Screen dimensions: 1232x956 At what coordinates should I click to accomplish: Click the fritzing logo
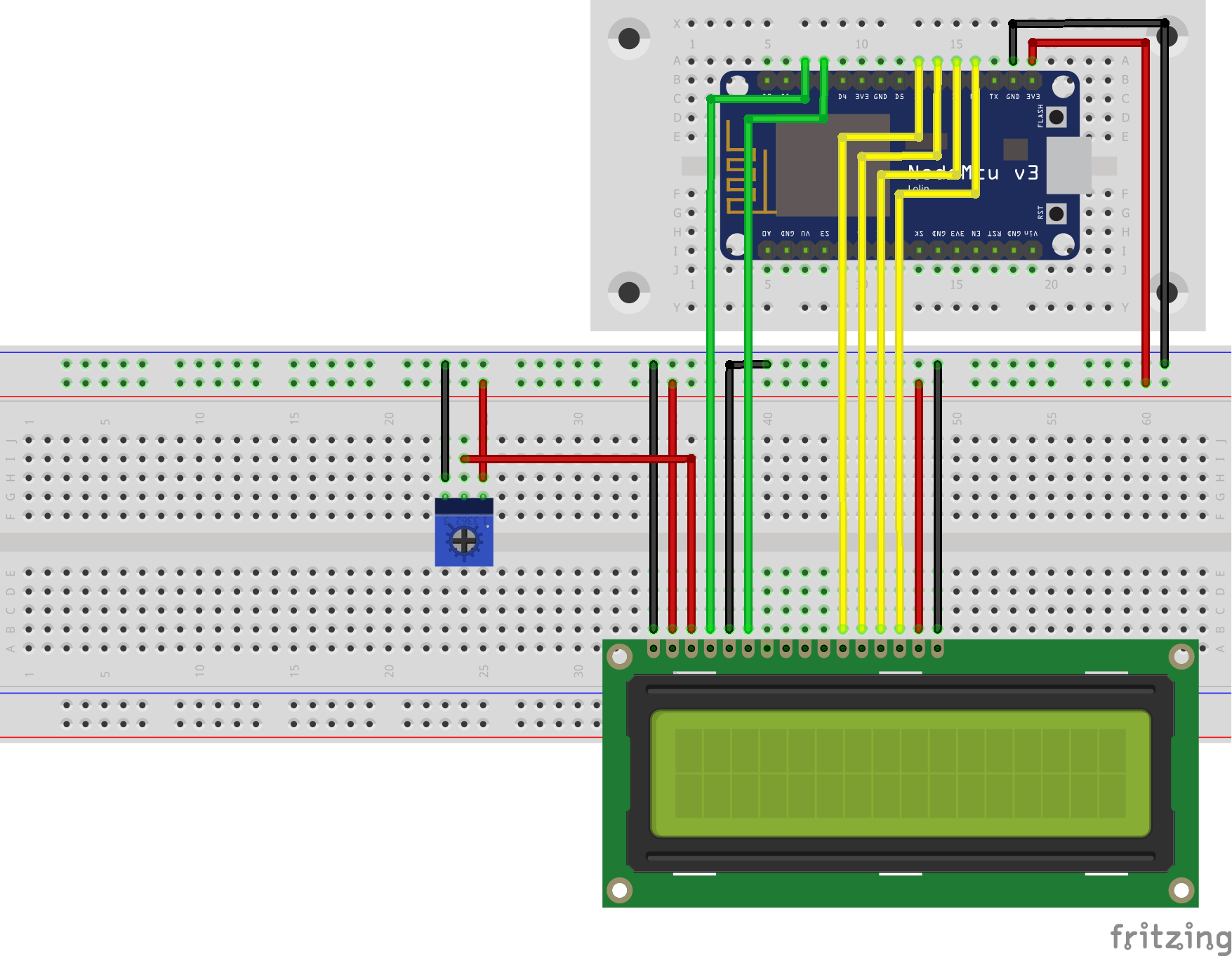[x=1170, y=936]
